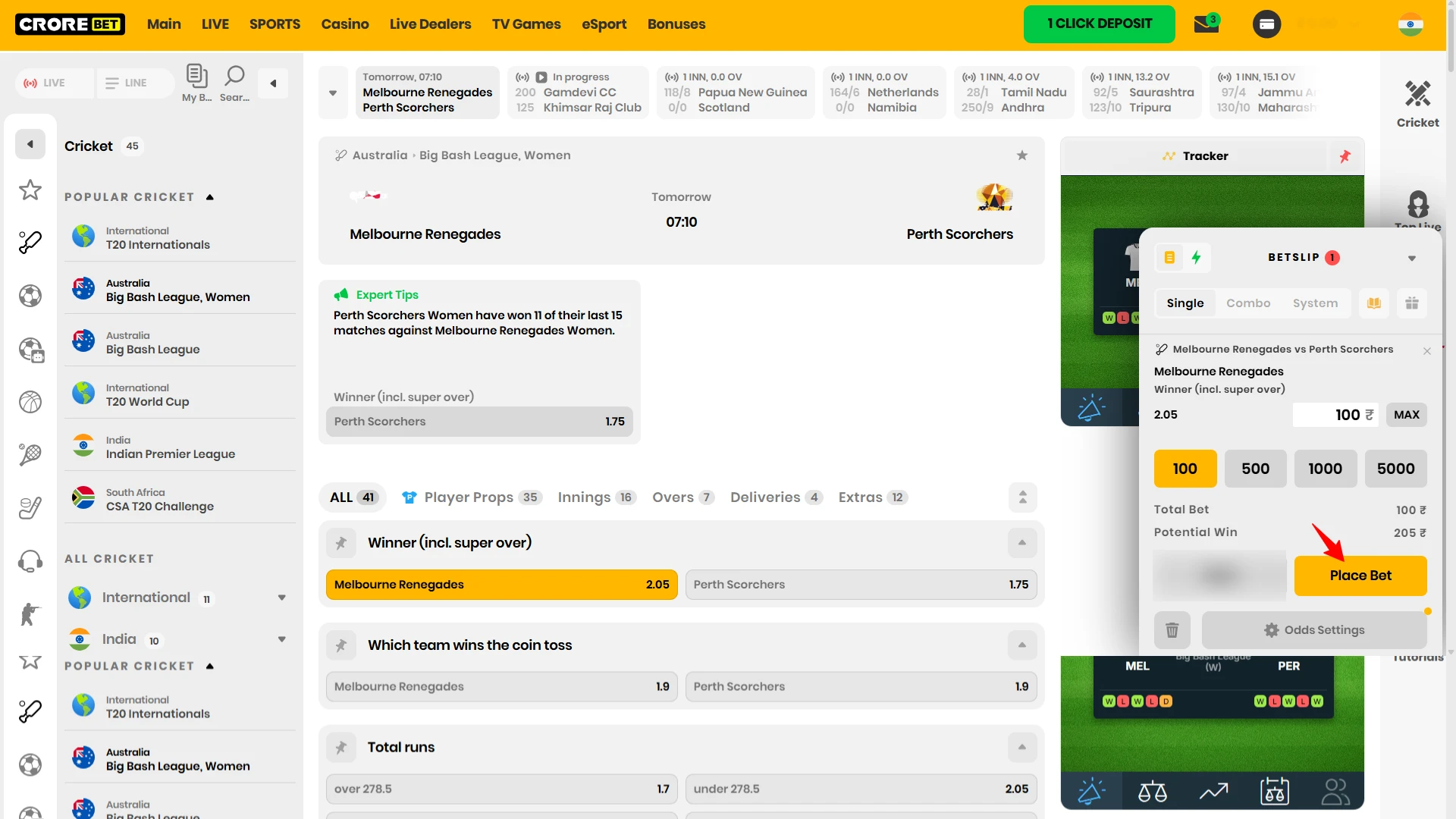This screenshot has width=1456, height=819.
Task: Open the Basketball section from sidebar
Action: (30, 402)
